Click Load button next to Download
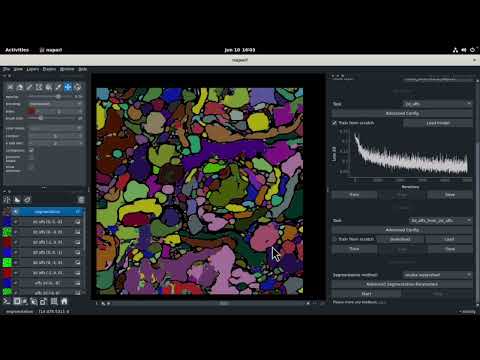 click(449, 239)
